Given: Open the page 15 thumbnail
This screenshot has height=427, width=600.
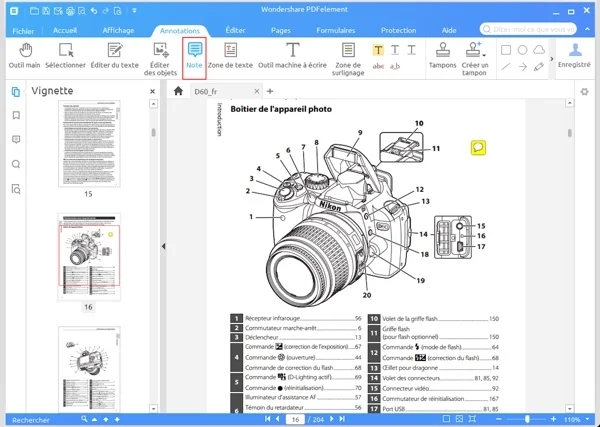Looking at the screenshot, I should pyautogui.click(x=89, y=144).
